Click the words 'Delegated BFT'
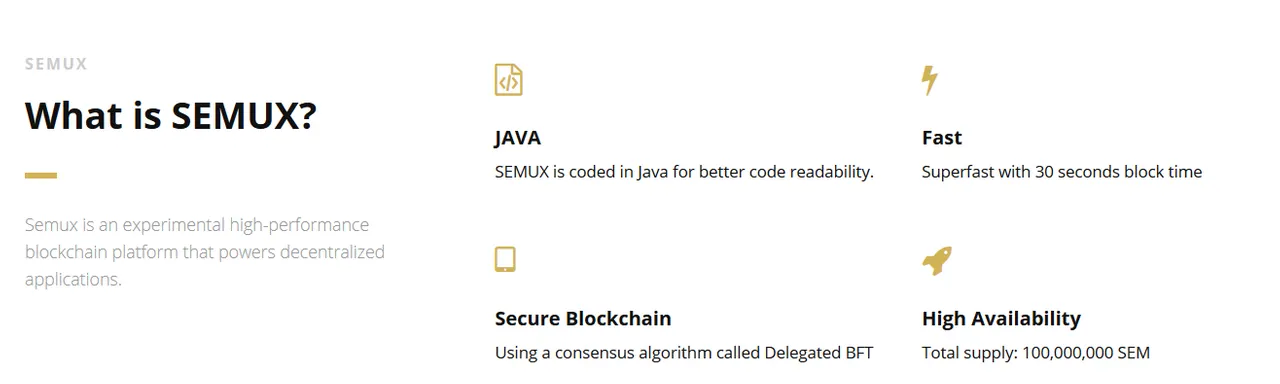 pyautogui.click(x=819, y=353)
